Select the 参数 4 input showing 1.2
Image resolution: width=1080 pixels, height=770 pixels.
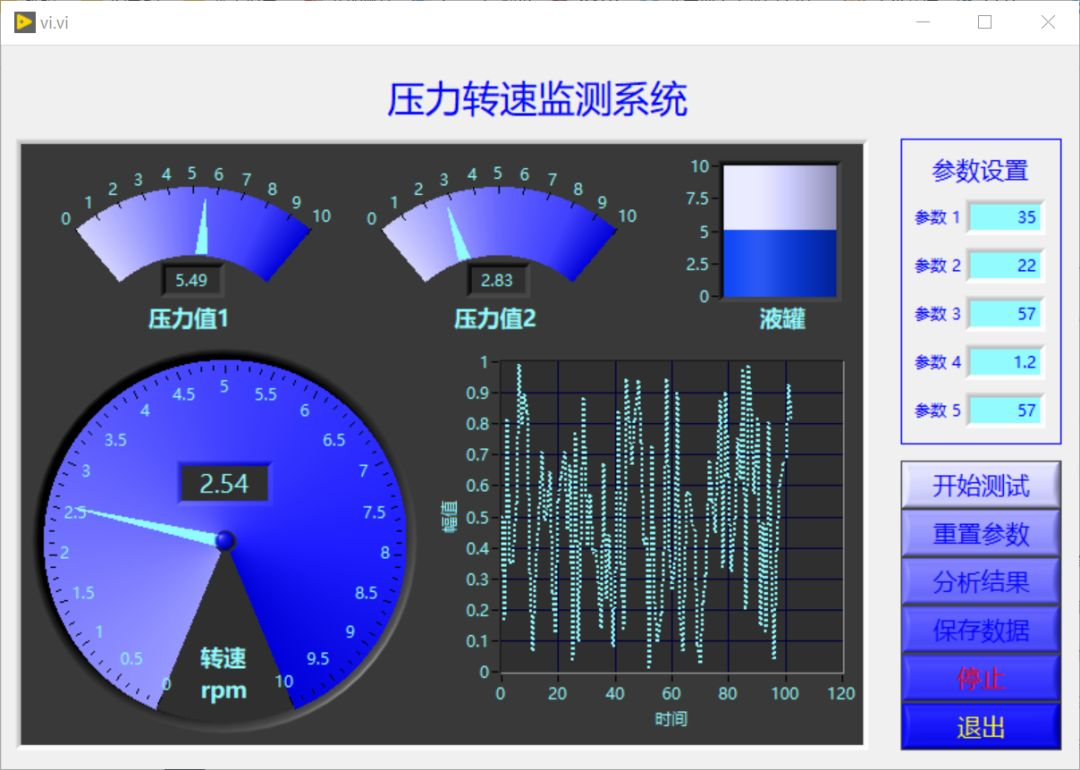click(1005, 362)
